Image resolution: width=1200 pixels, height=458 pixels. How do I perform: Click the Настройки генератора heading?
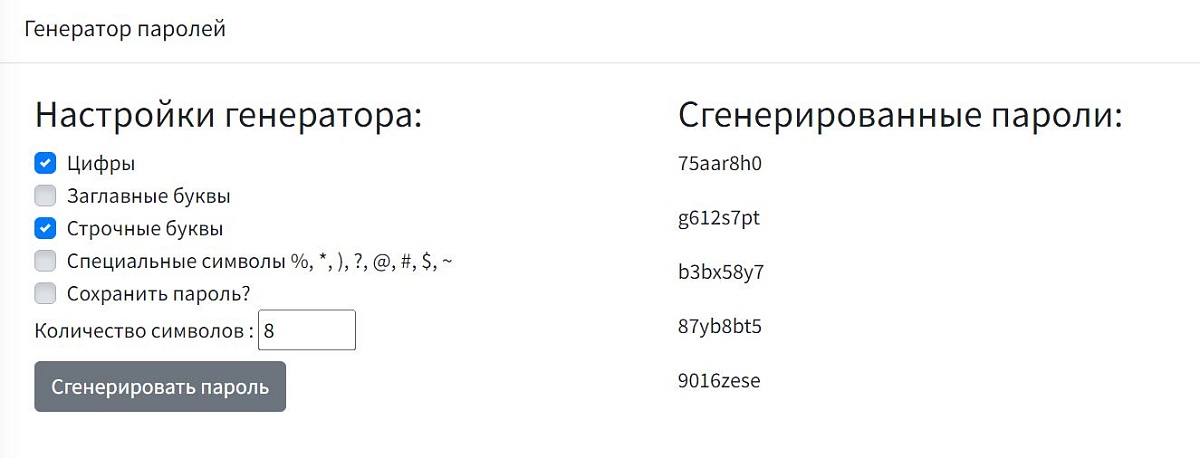tap(229, 115)
